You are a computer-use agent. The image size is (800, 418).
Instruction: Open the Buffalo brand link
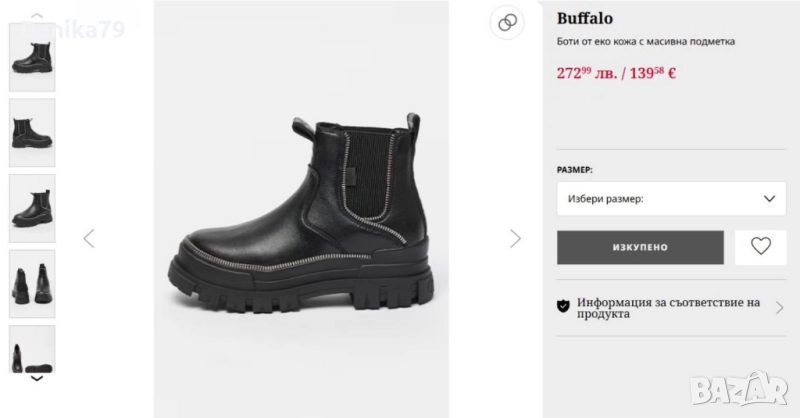tap(585, 18)
